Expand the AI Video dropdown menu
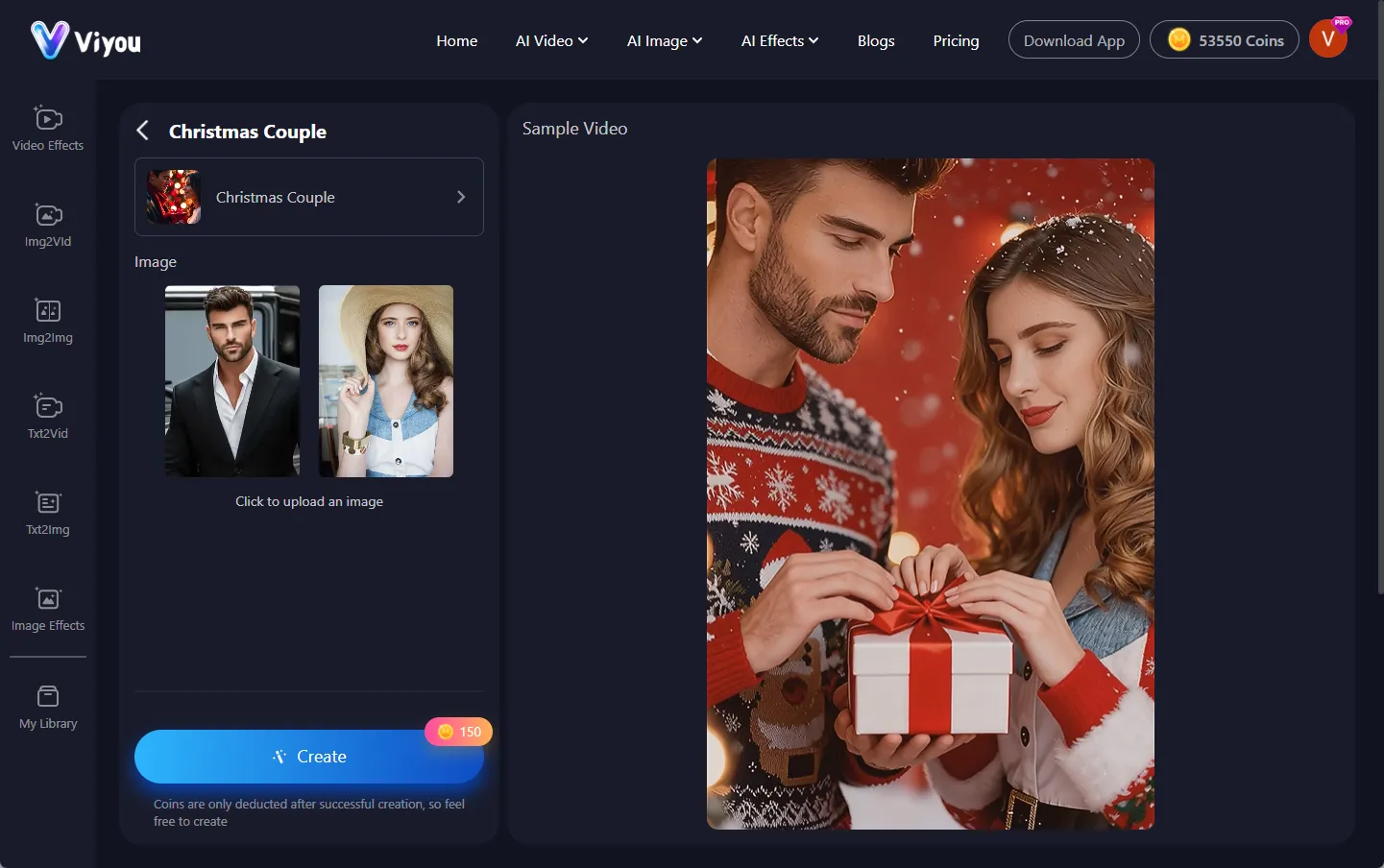The height and width of the screenshot is (868, 1384). point(551,40)
